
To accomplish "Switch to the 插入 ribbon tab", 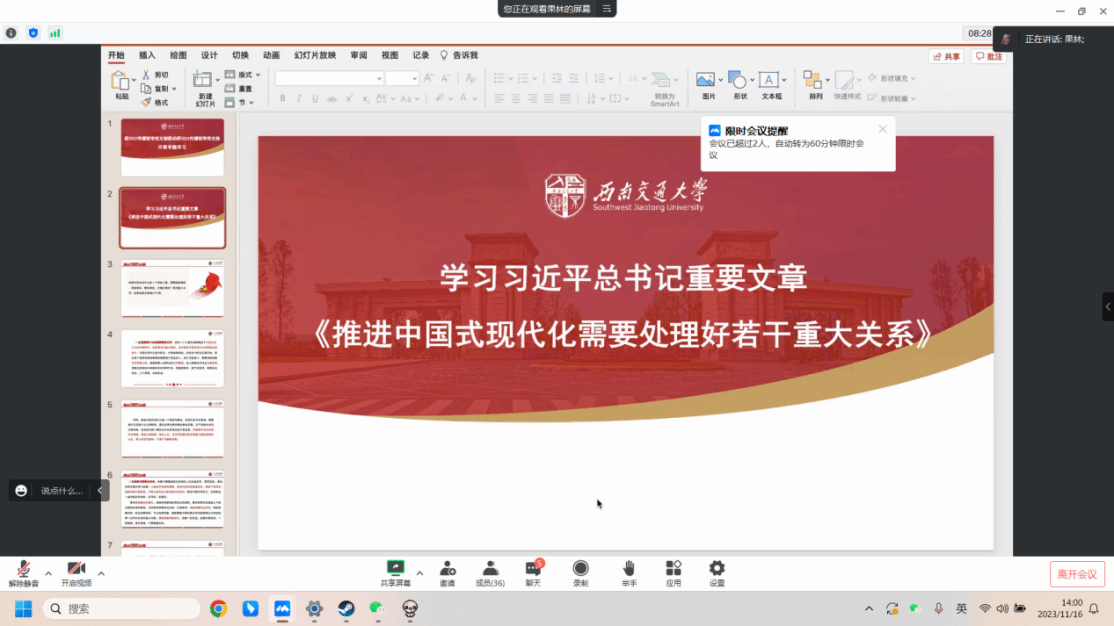I will (147, 56).
